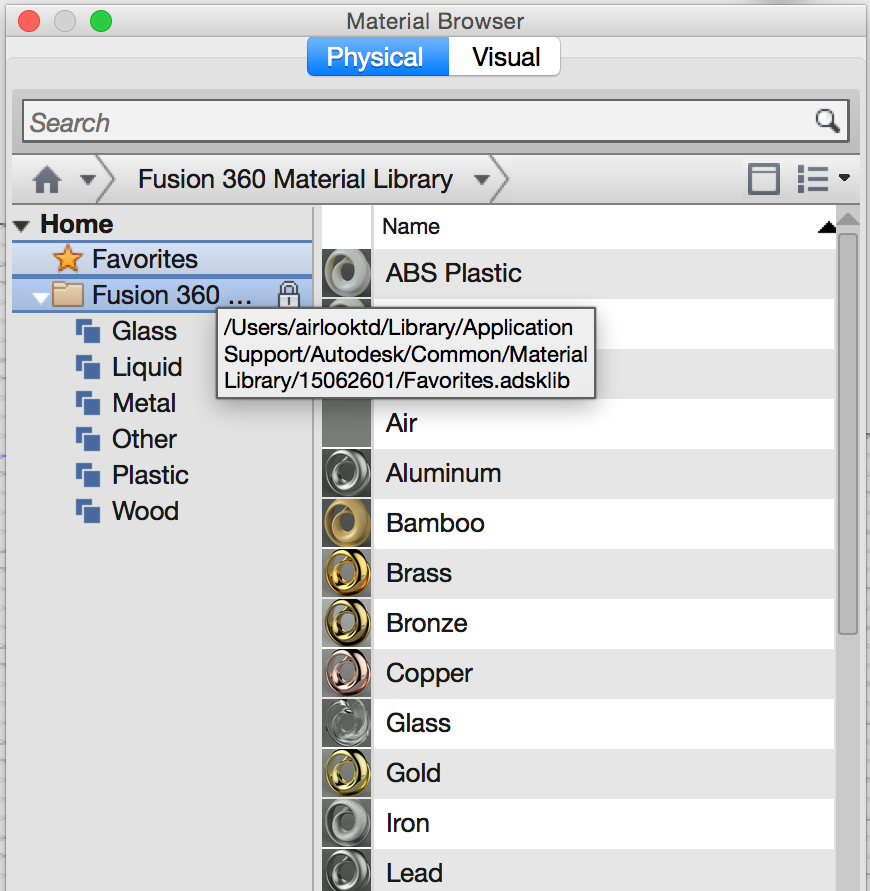Open the dropdown arrow beside the home icon

88,180
